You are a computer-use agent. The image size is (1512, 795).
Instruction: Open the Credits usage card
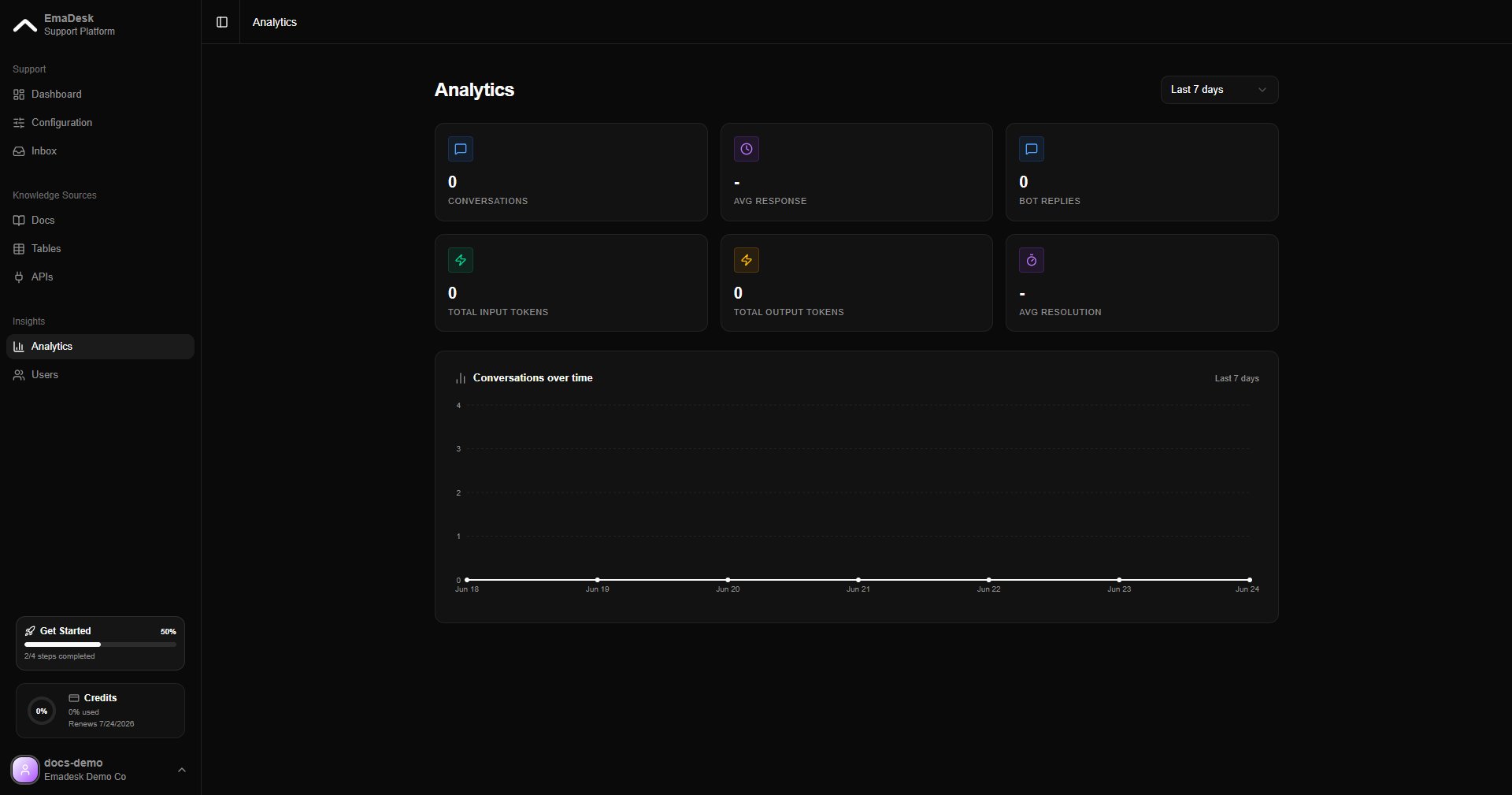click(100, 711)
